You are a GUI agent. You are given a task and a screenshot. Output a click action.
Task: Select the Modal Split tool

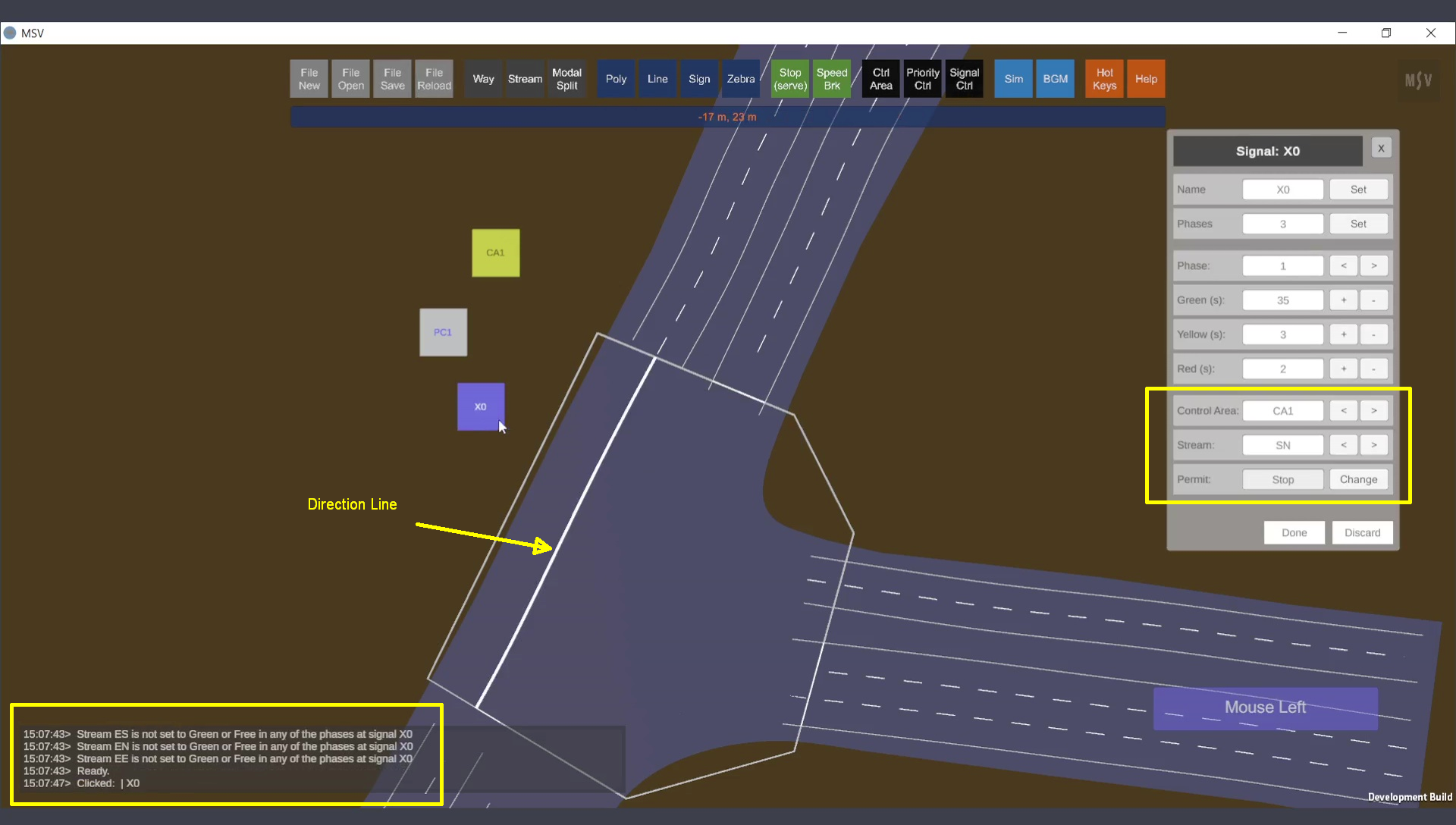coord(566,79)
